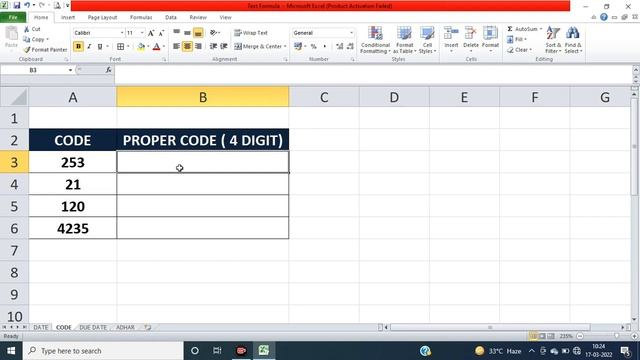Apply percent style formatting

[313, 47]
